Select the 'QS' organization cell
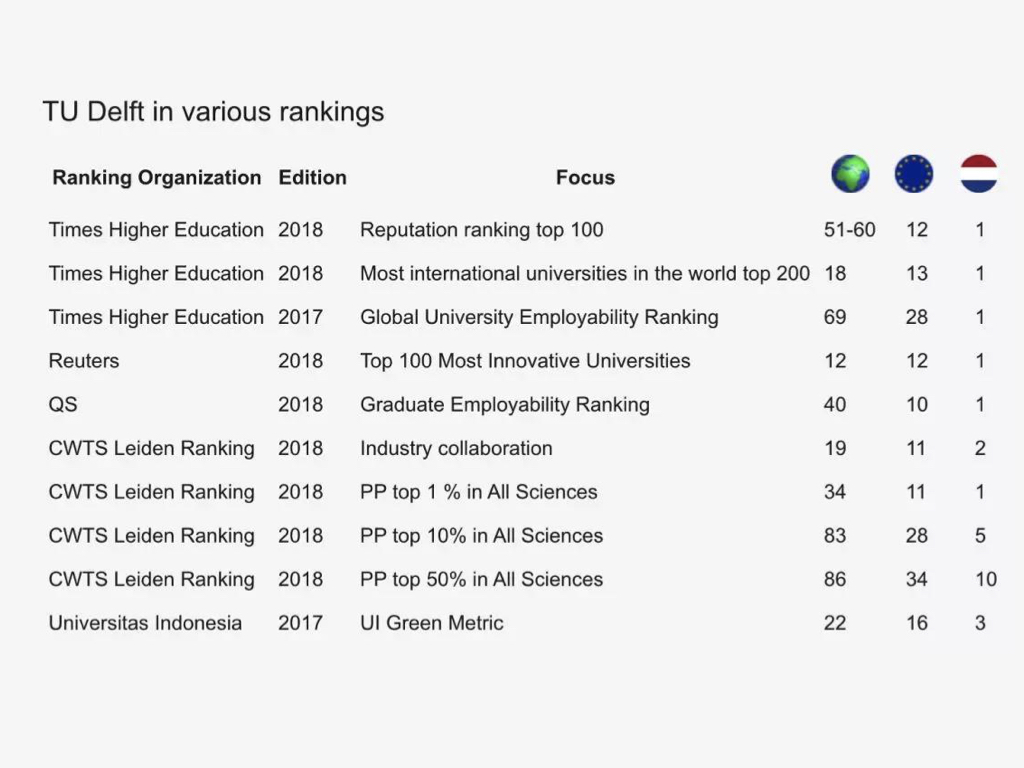 63,405
